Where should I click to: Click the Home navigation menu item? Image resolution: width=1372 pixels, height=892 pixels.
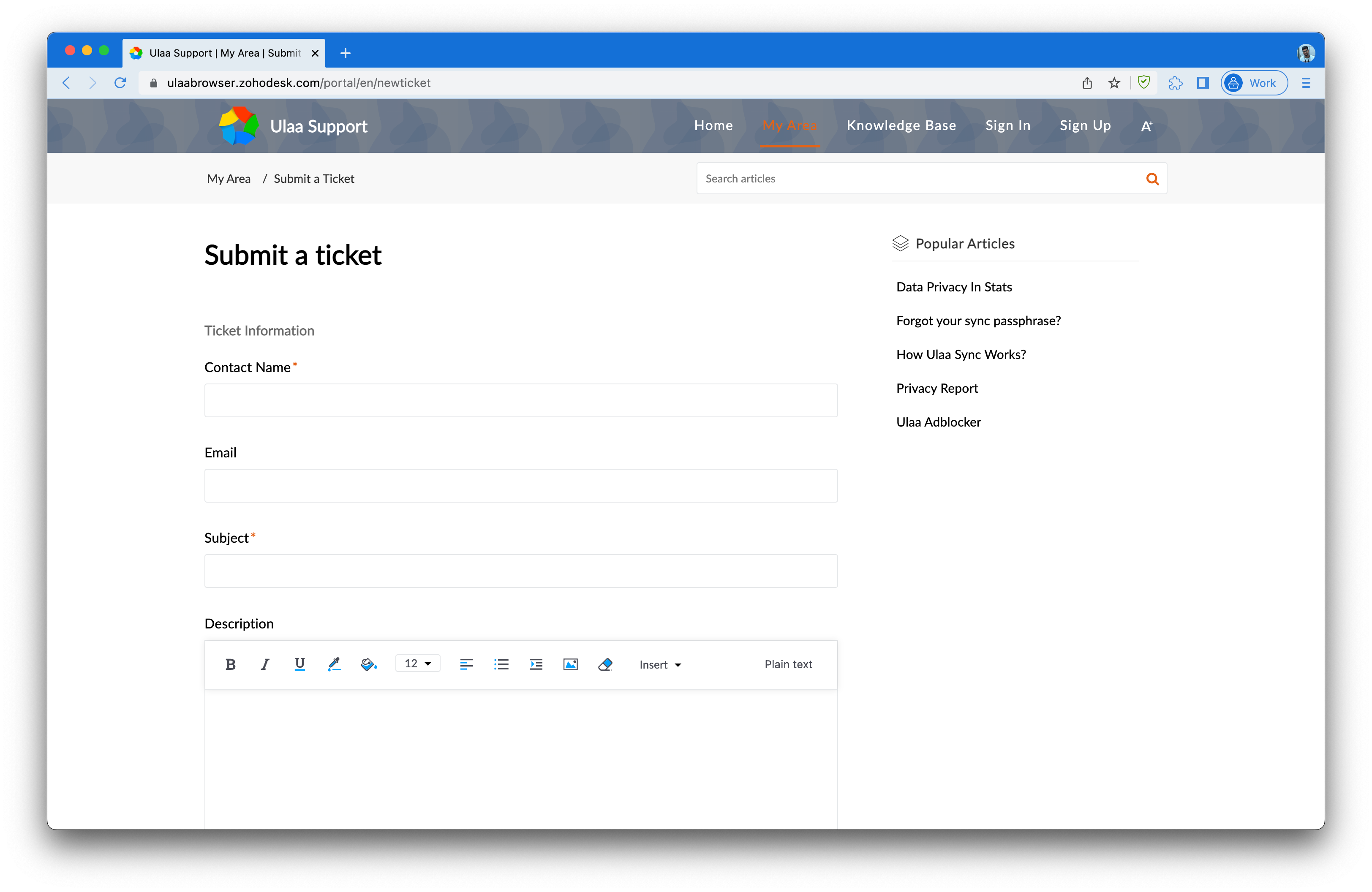tap(714, 125)
